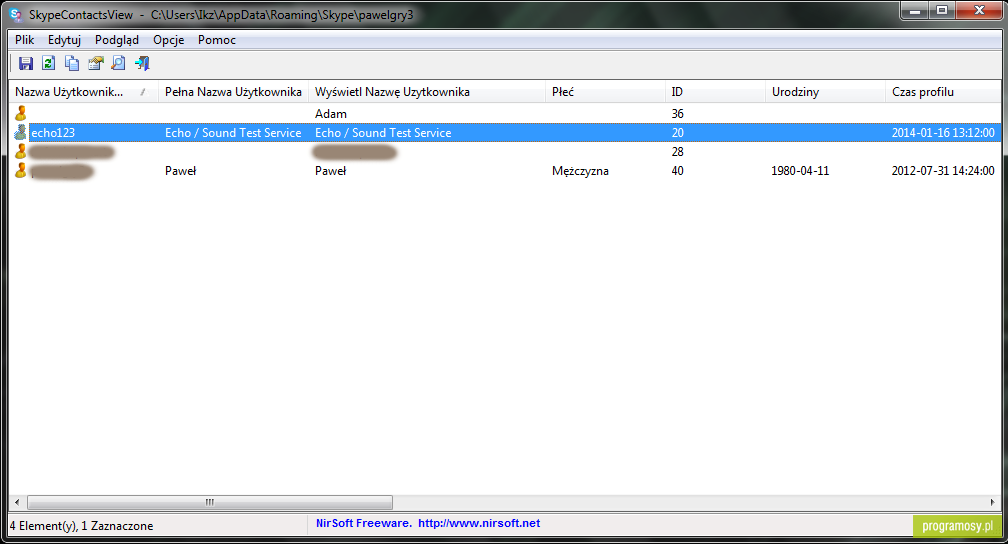The height and width of the screenshot is (544, 1008).
Task: Open the http://www.nirsoft.net link
Action: pyautogui.click(x=479, y=523)
